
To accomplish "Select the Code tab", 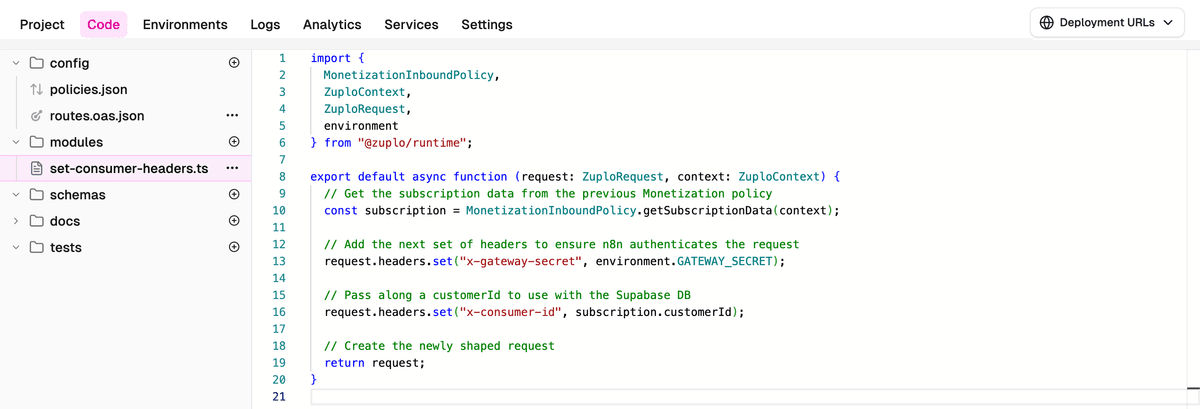I will pyautogui.click(x=104, y=24).
